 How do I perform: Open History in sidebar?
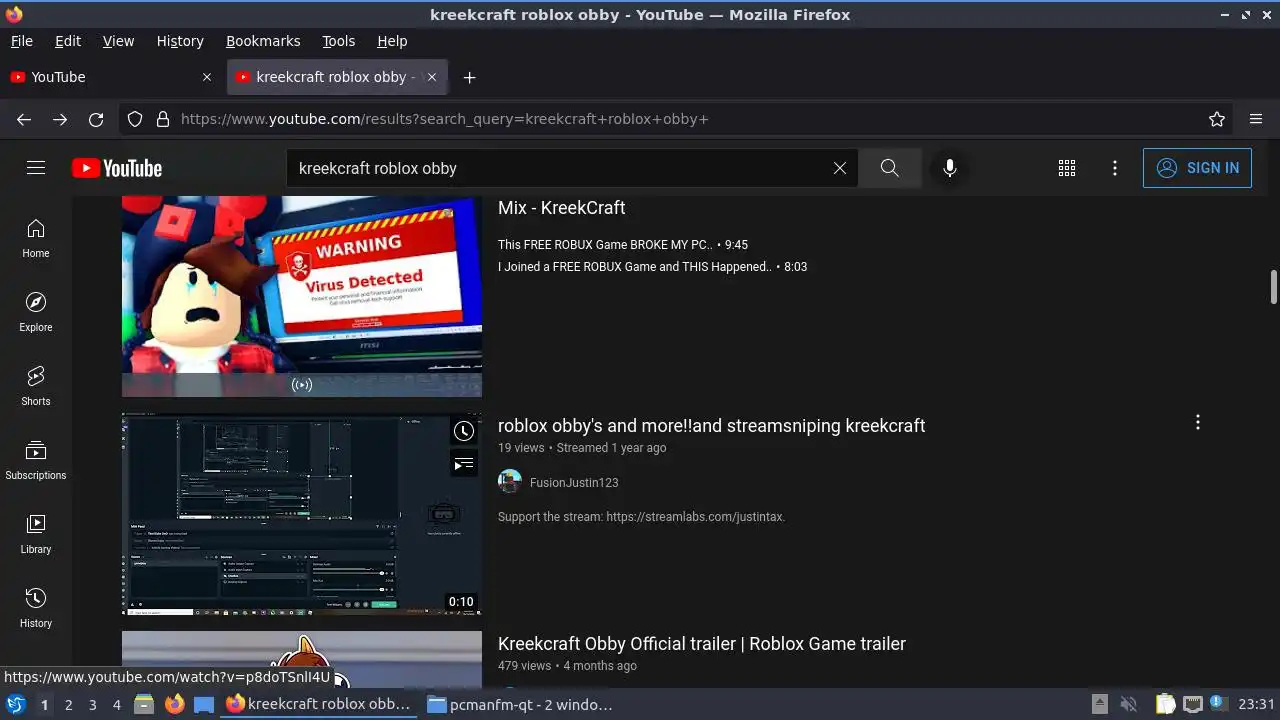coord(36,609)
